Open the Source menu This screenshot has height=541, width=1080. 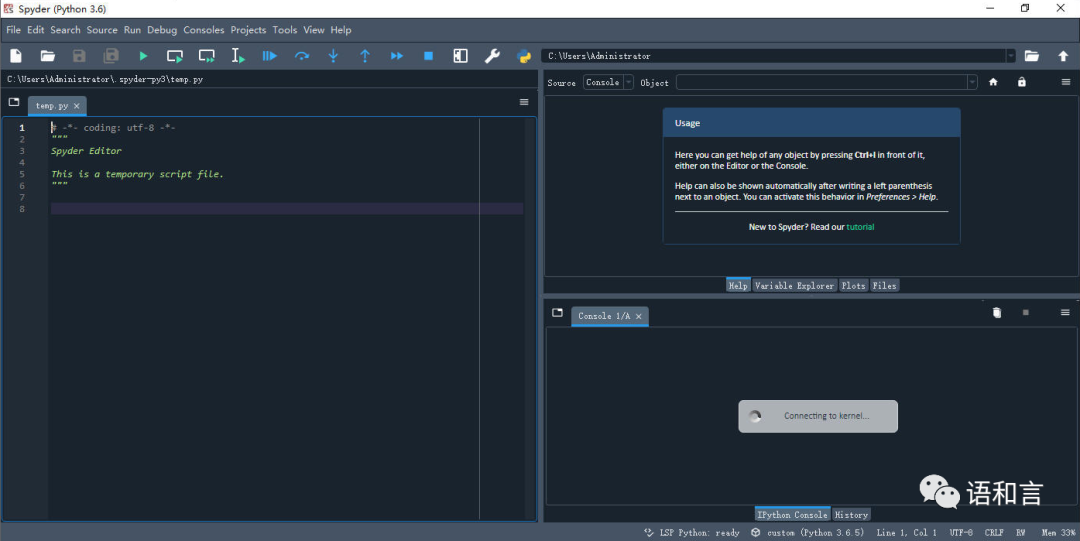click(102, 30)
